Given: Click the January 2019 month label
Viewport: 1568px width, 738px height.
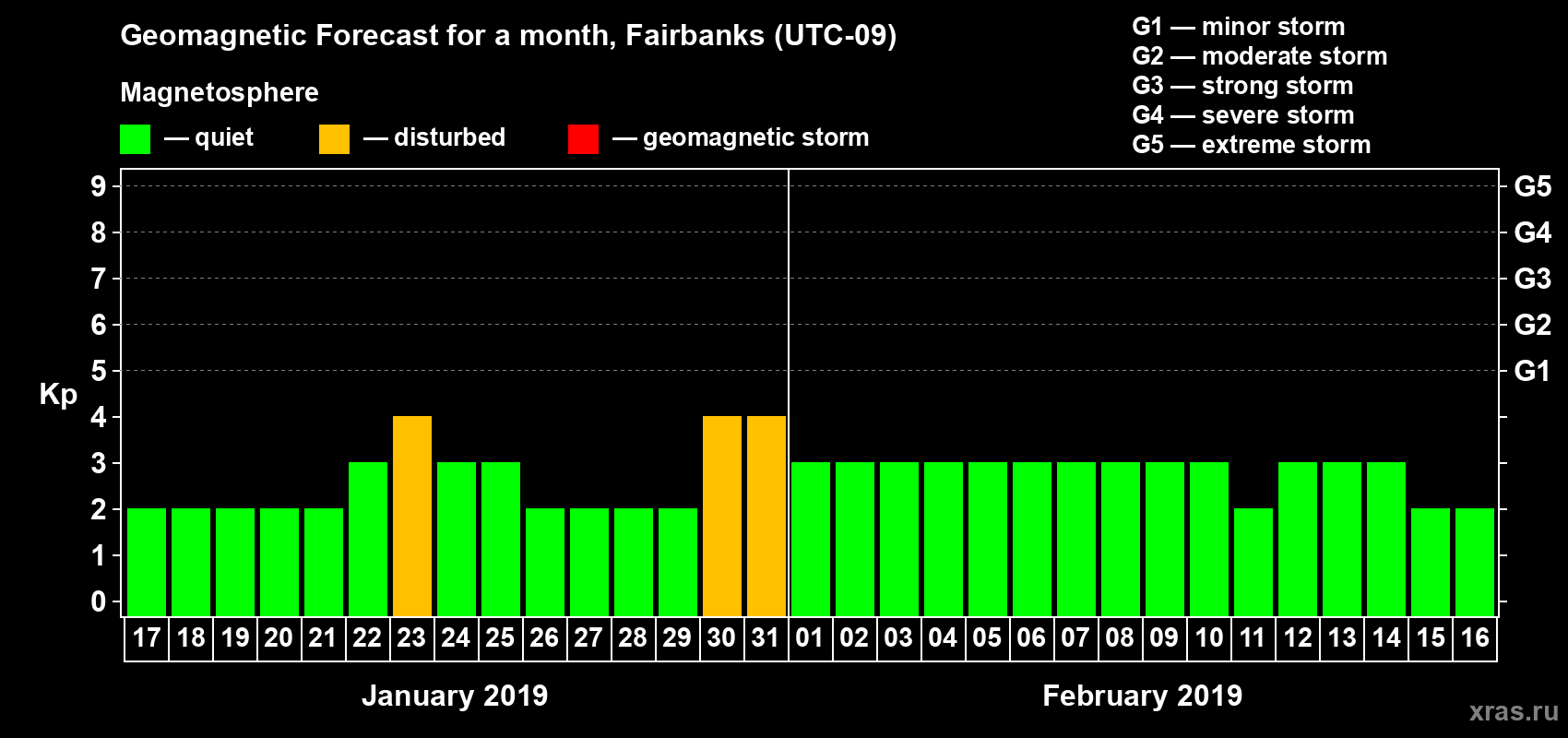Looking at the screenshot, I should pos(455,696).
